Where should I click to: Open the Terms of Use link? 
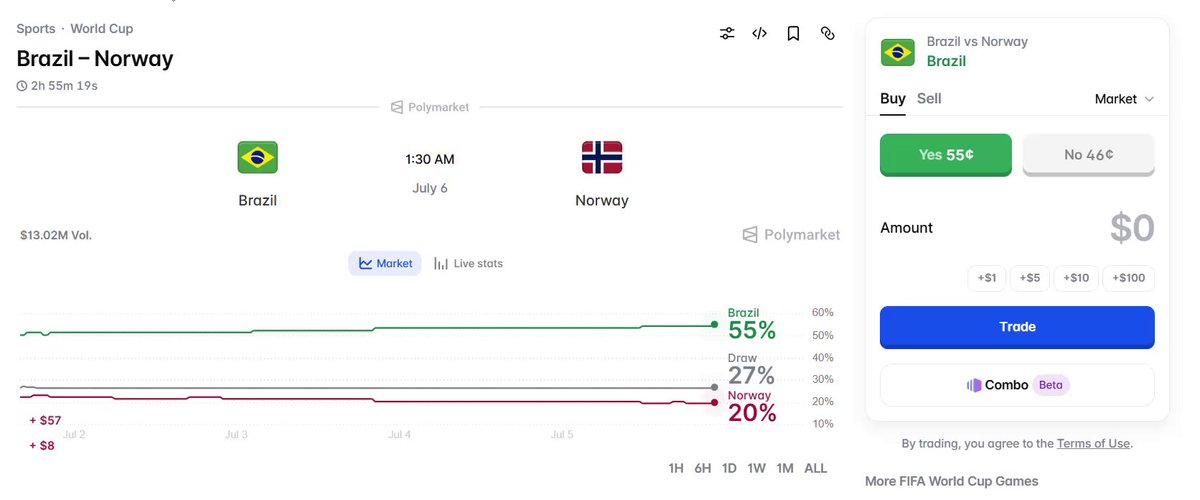(1093, 443)
